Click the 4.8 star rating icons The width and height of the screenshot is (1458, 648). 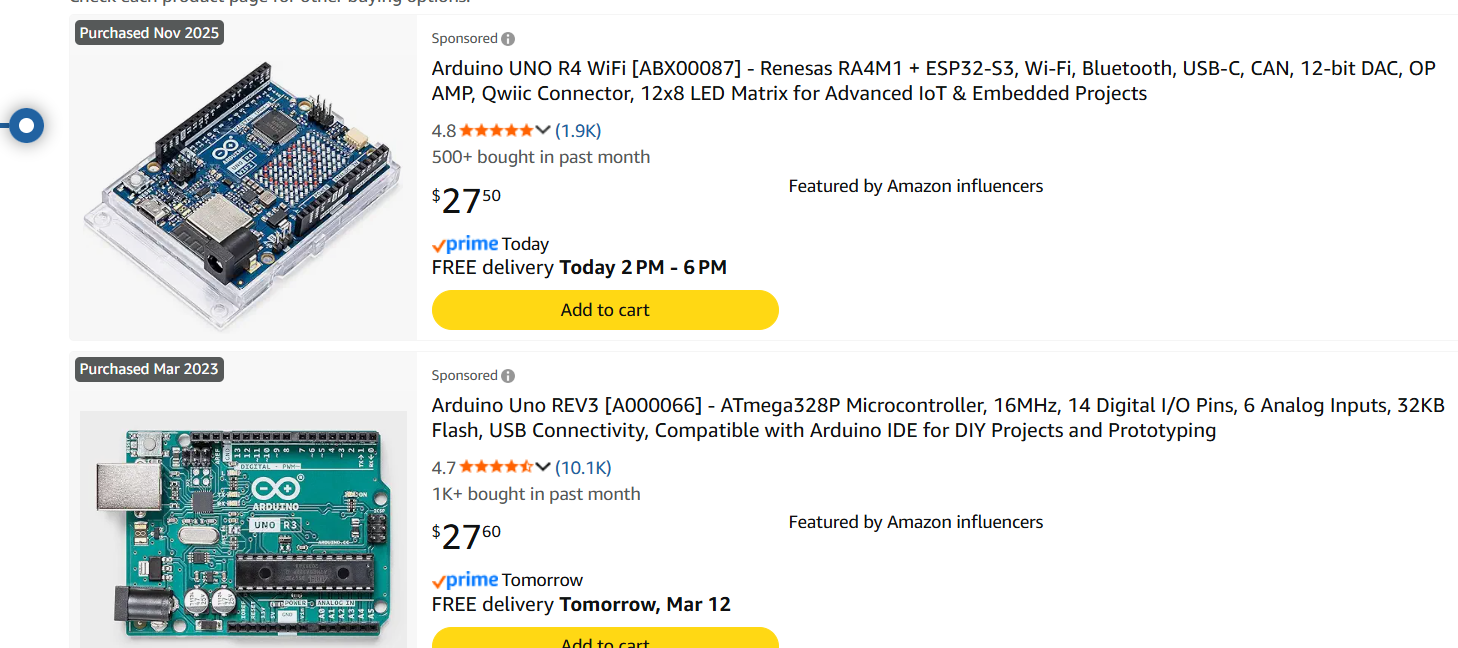496,131
